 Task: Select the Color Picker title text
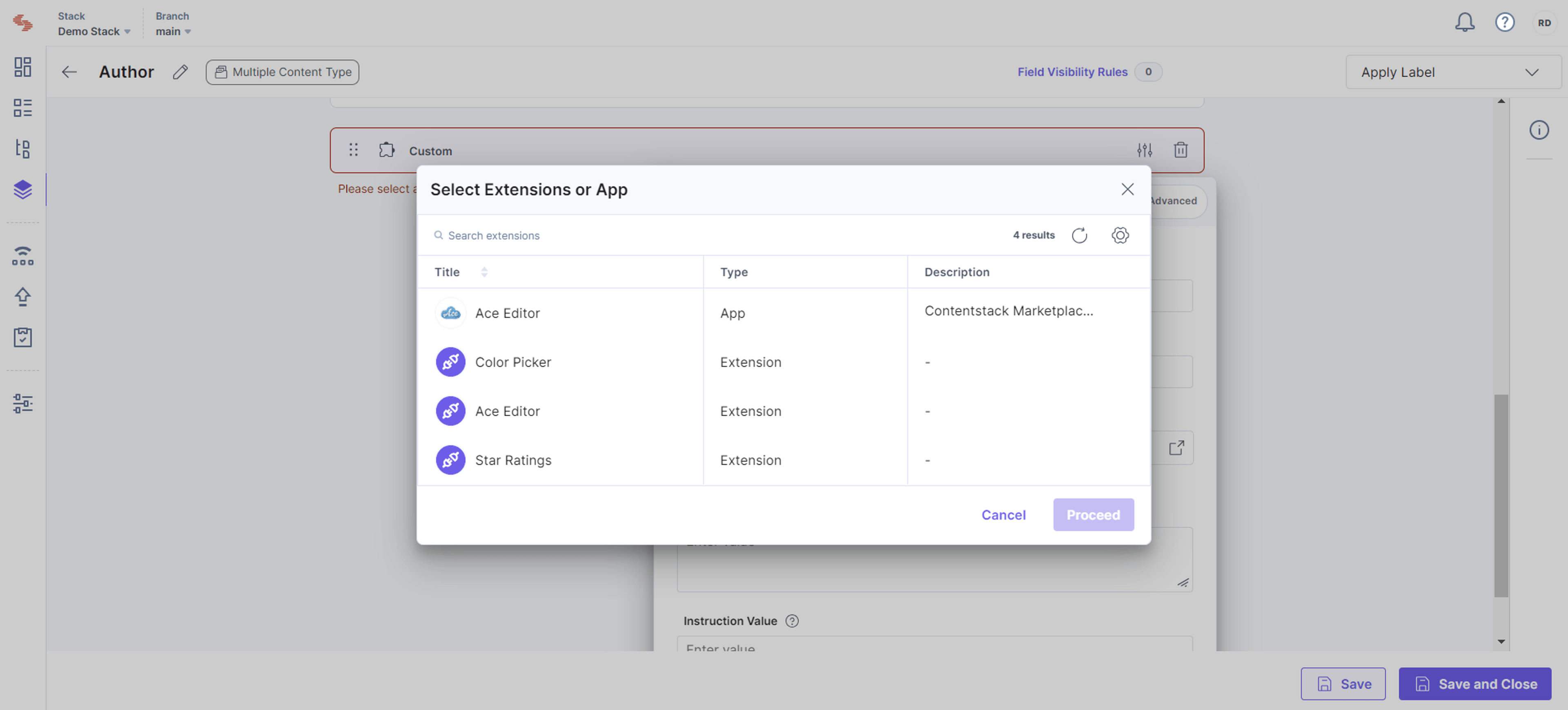click(x=512, y=362)
